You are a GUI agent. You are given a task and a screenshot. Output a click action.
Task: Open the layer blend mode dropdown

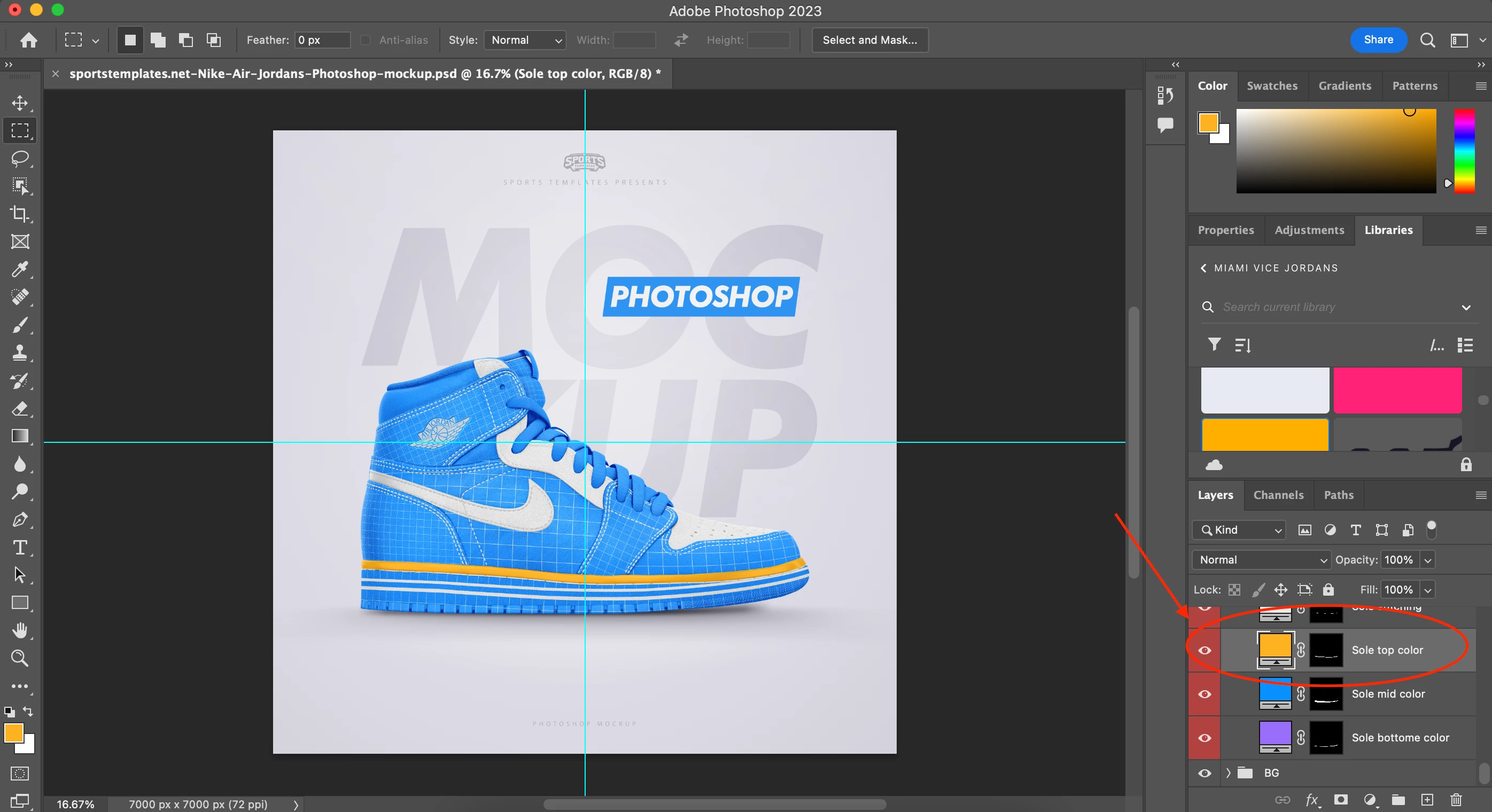click(1261, 559)
